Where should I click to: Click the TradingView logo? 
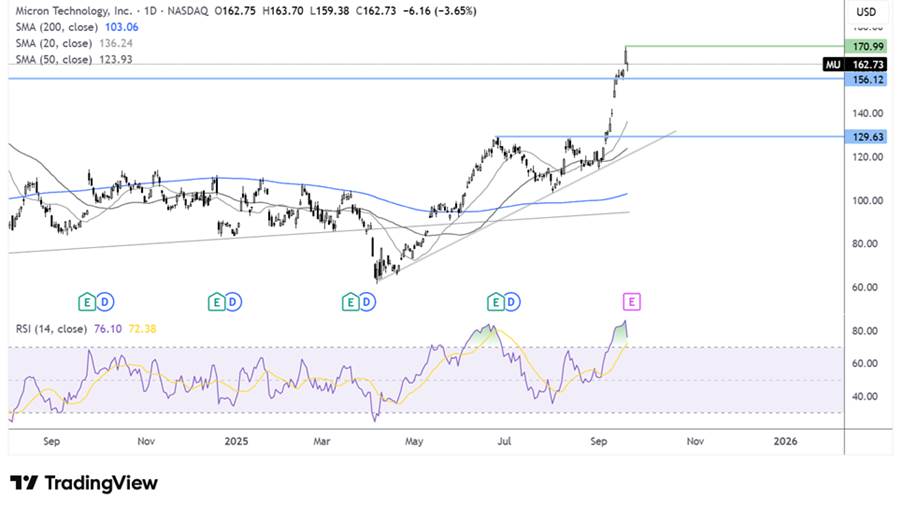point(84,483)
